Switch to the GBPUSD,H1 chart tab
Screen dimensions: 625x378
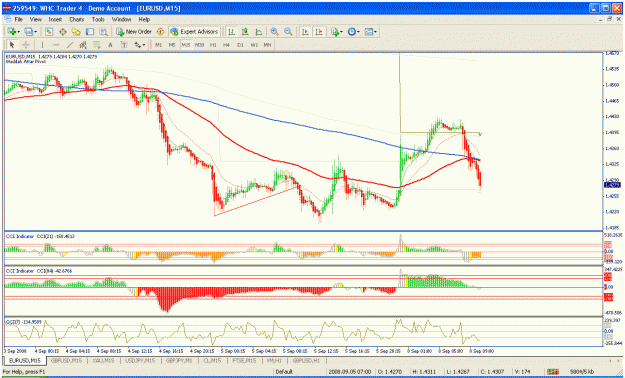306,360
